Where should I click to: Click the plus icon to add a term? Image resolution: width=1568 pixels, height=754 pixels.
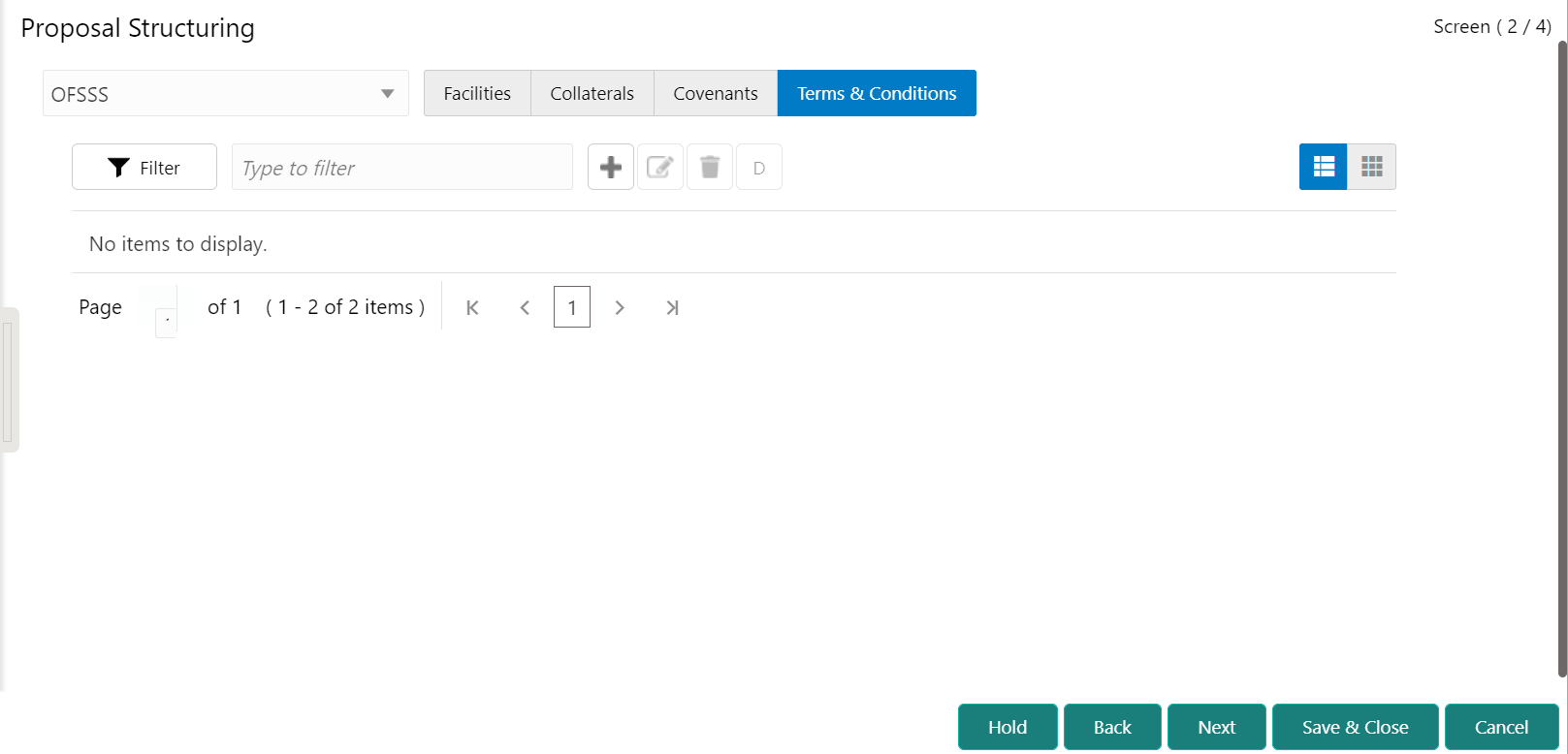(611, 167)
